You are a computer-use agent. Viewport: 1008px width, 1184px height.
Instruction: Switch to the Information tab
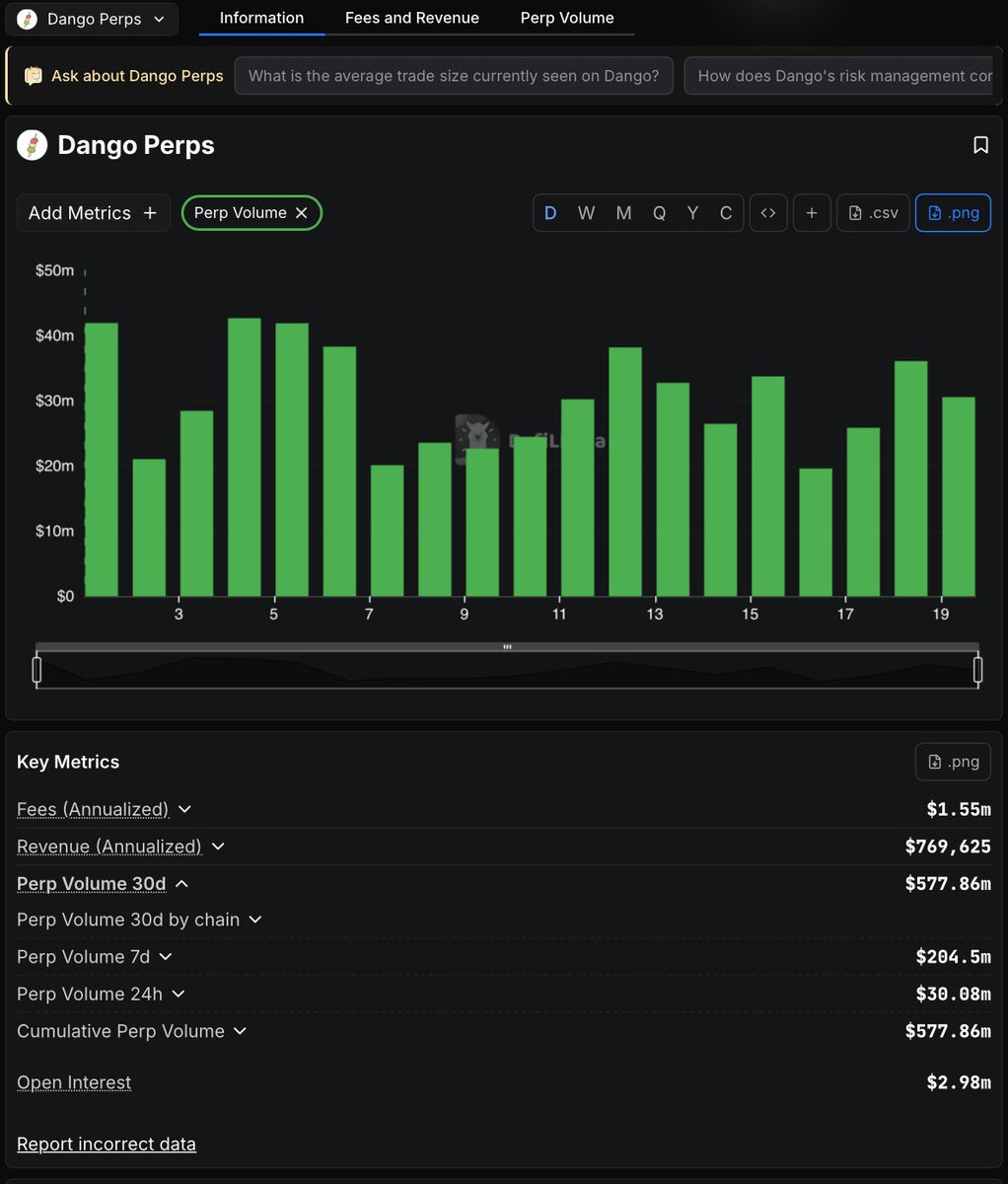(x=261, y=18)
